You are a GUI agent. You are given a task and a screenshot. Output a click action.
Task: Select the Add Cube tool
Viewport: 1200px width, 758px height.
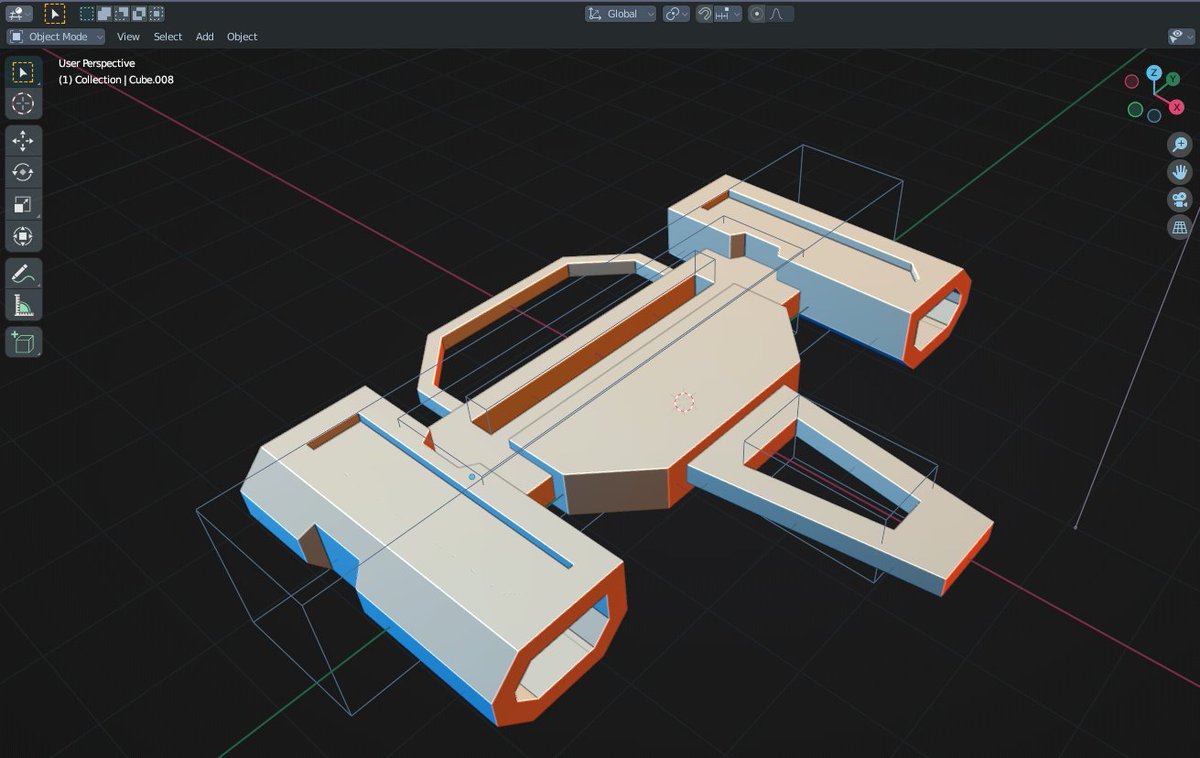click(22, 342)
